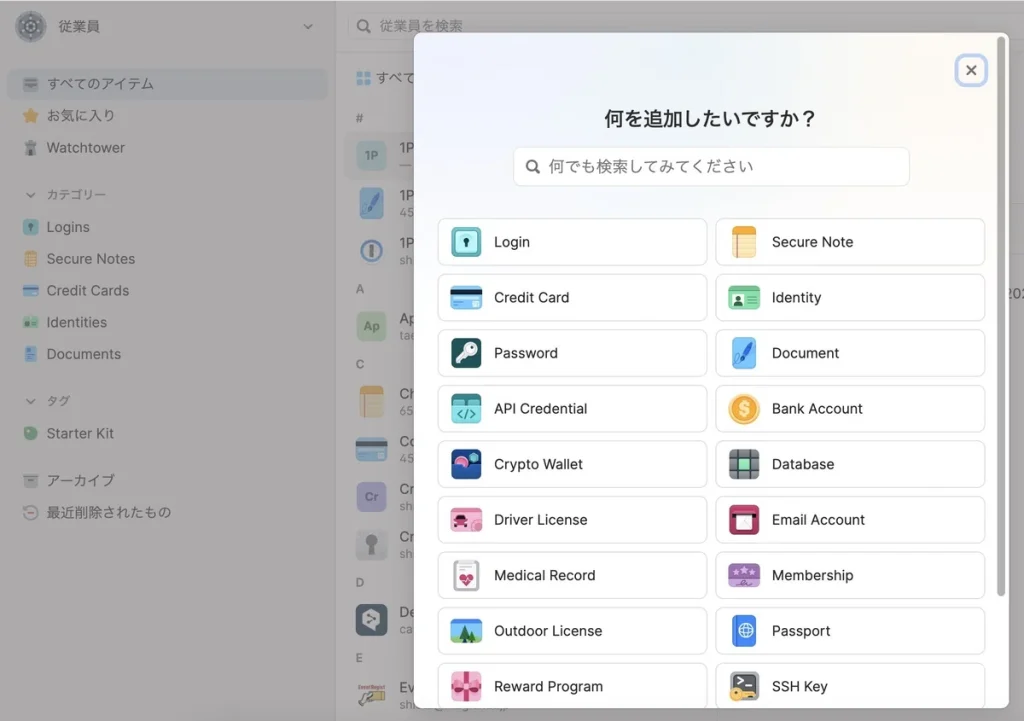Click the Passport globe icon
The height and width of the screenshot is (721, 1024).
(x=744, y=631)
